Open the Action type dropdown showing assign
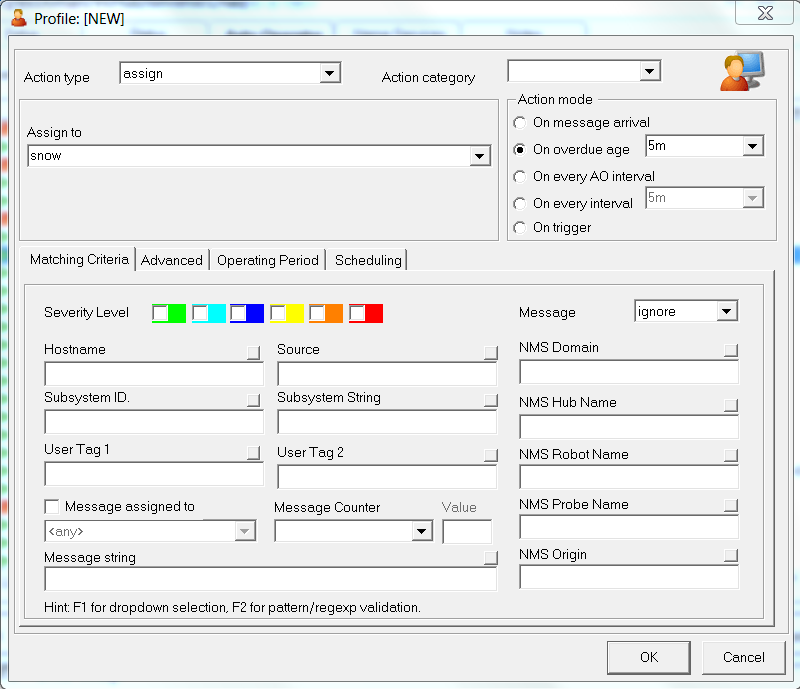Viewport: 800px width, 689px height. [x=330, y=72]
